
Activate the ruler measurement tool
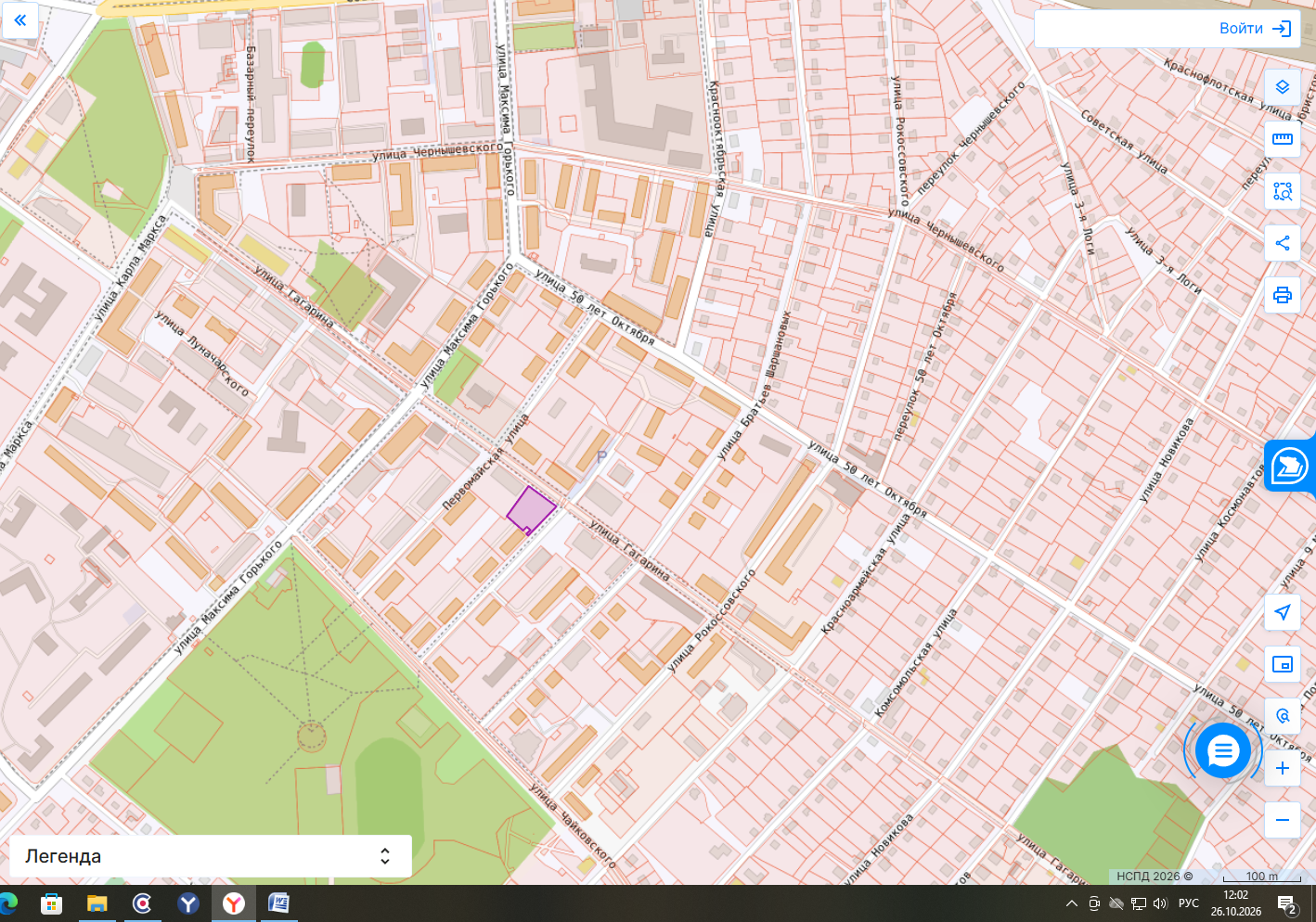[x=1283, y=139]
